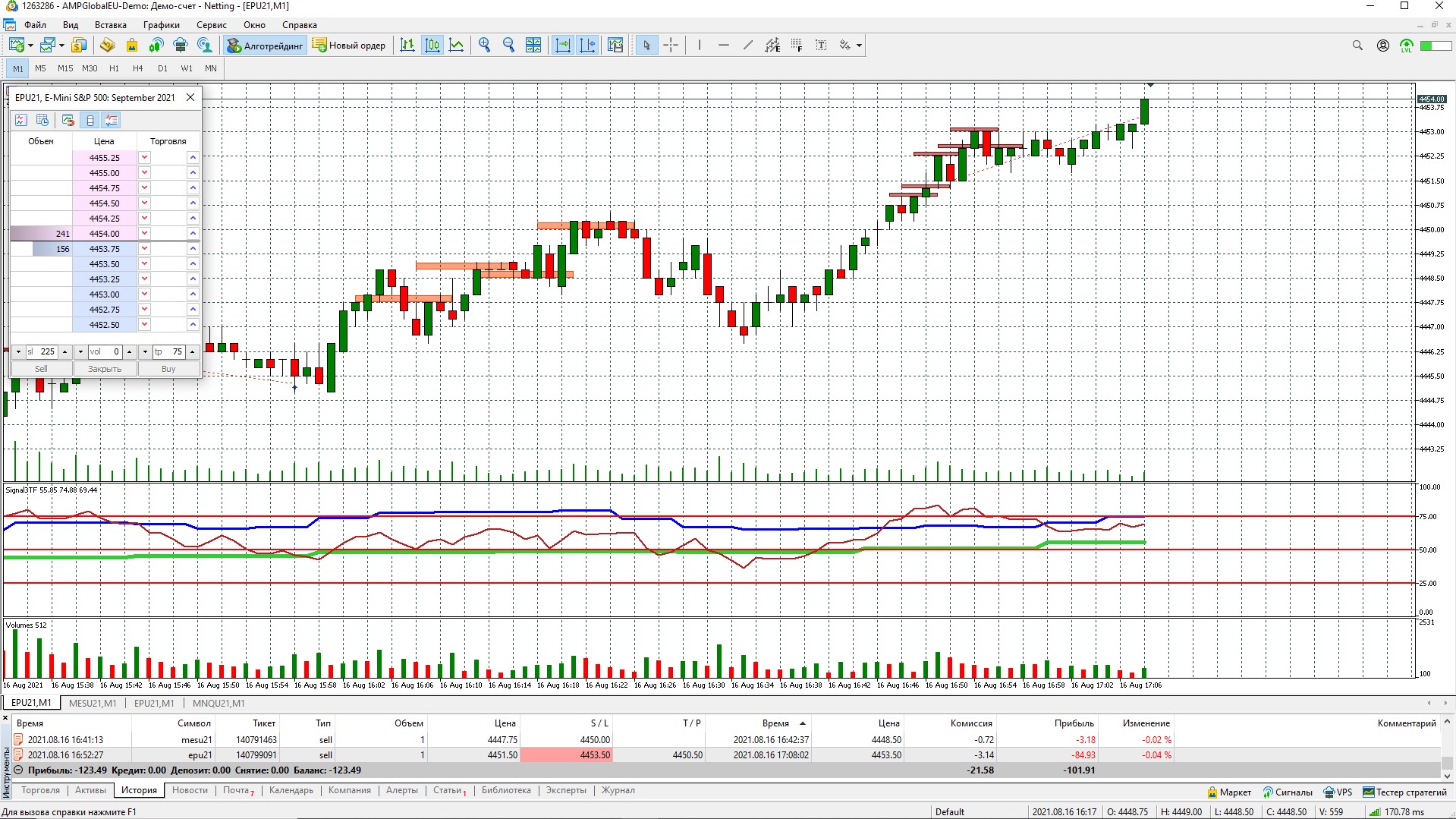Close the EPU21 depth of market panel
This screenshot has height=819, width=1456.
(190, 97)
